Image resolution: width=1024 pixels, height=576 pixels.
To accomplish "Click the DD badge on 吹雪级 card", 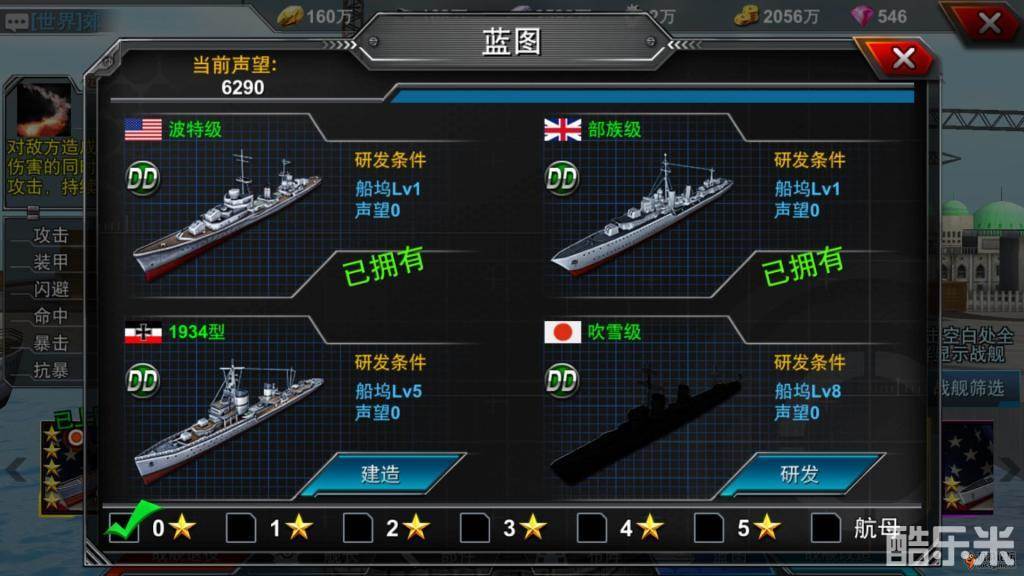I will point(562,380).
